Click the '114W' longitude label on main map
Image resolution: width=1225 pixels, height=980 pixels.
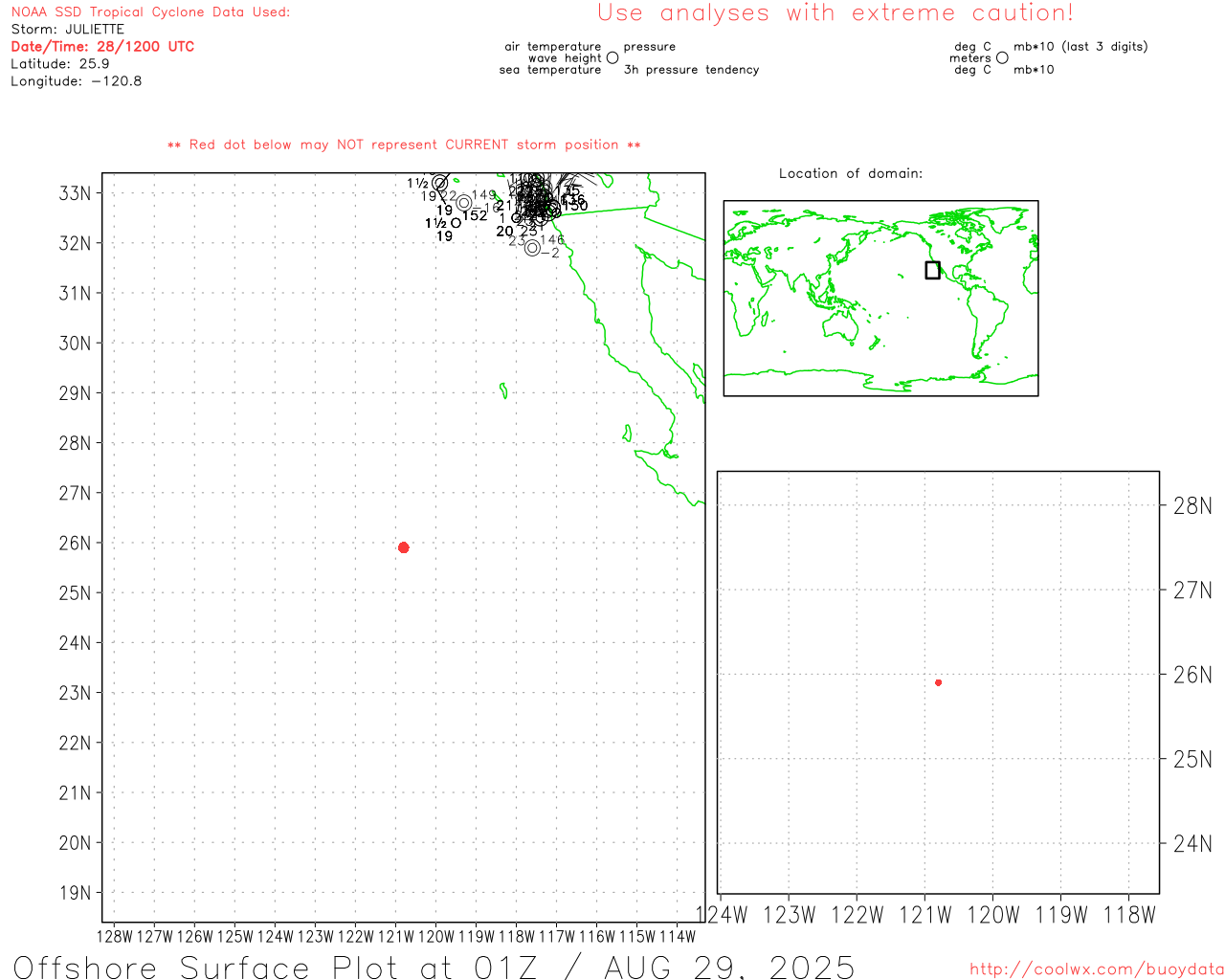coord(678,937)
